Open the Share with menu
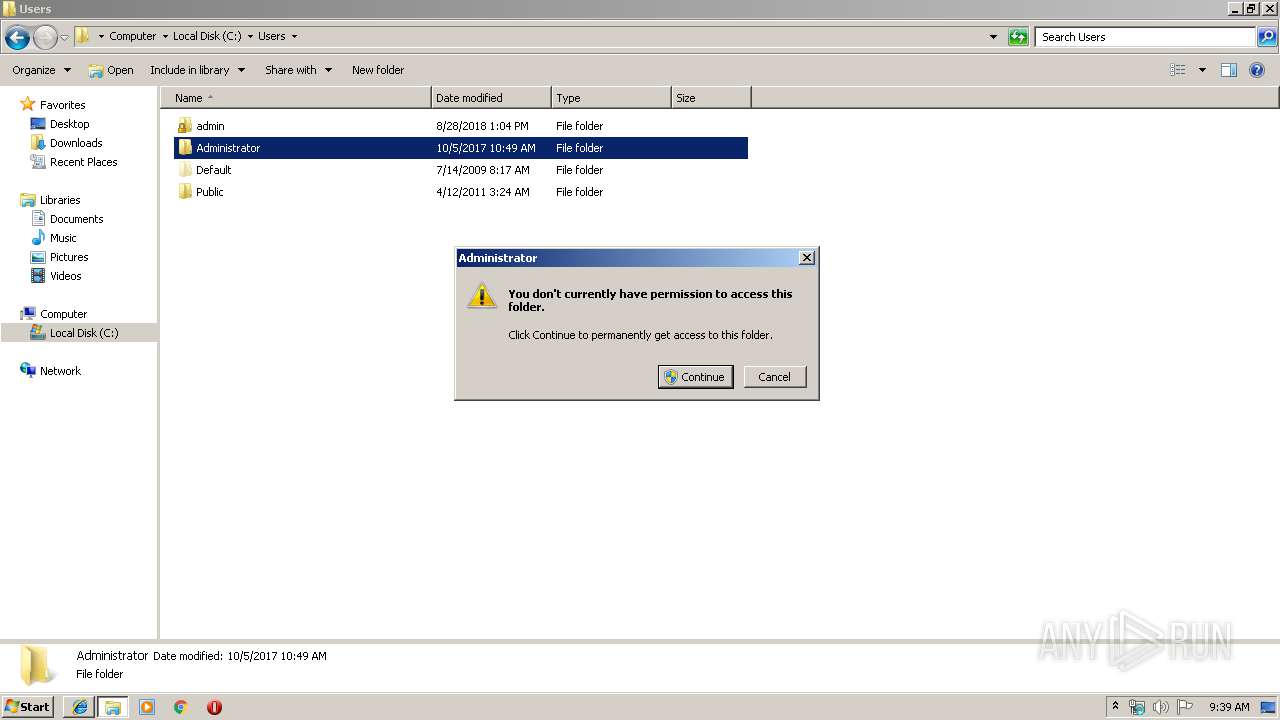The width and height of the screenshot is (1280, 720). tap(299, 70)
